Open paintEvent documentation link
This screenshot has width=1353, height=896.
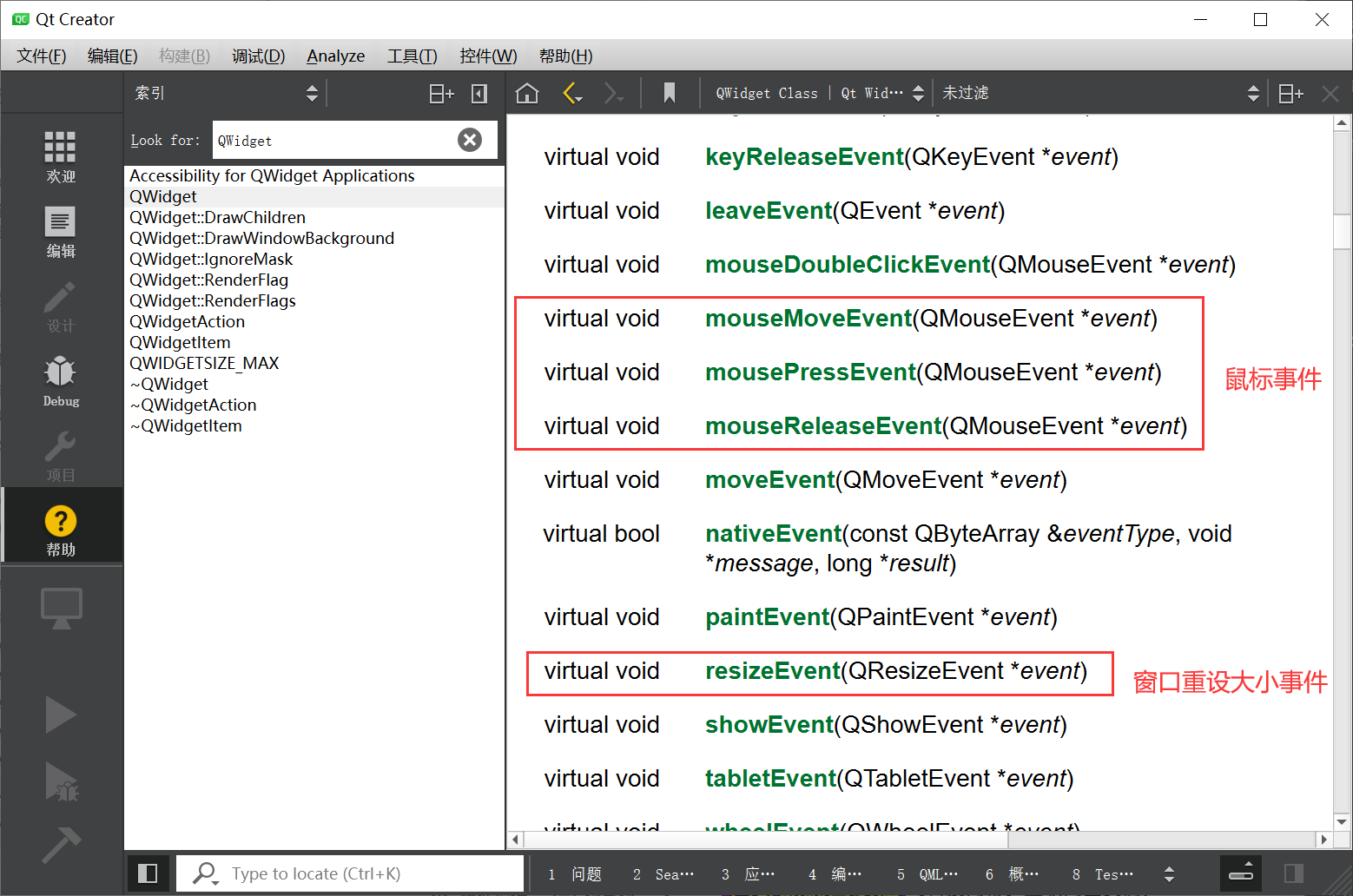click(767, 617)
